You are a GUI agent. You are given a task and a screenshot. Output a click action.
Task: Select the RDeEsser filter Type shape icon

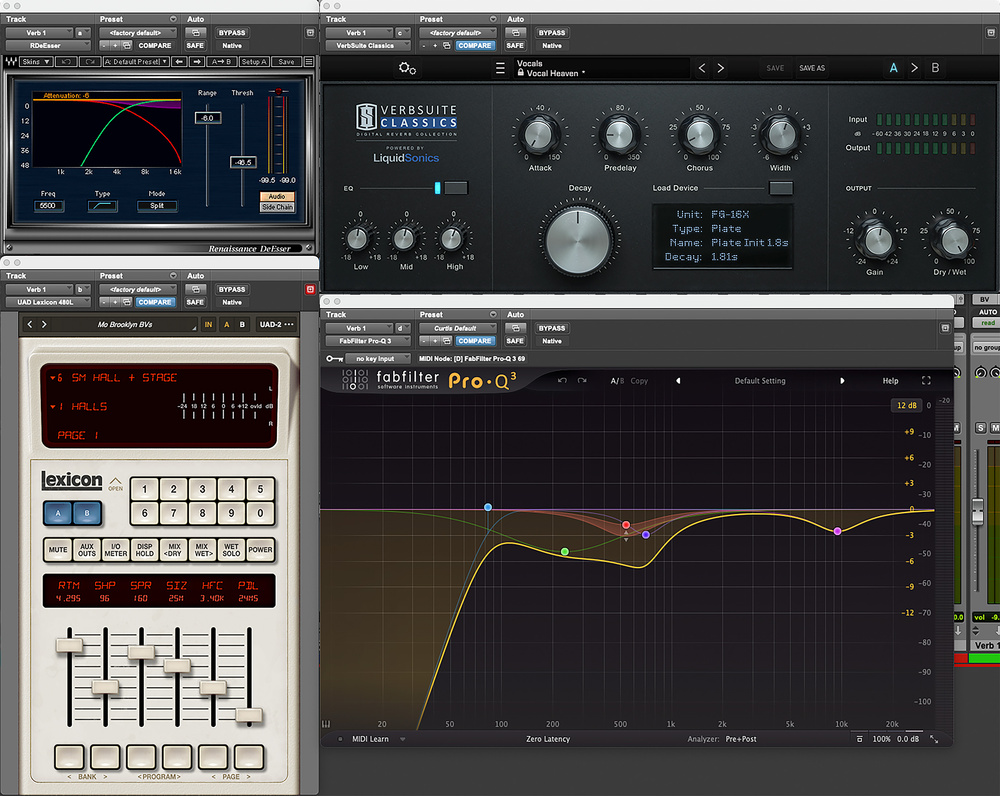[103, 206]
